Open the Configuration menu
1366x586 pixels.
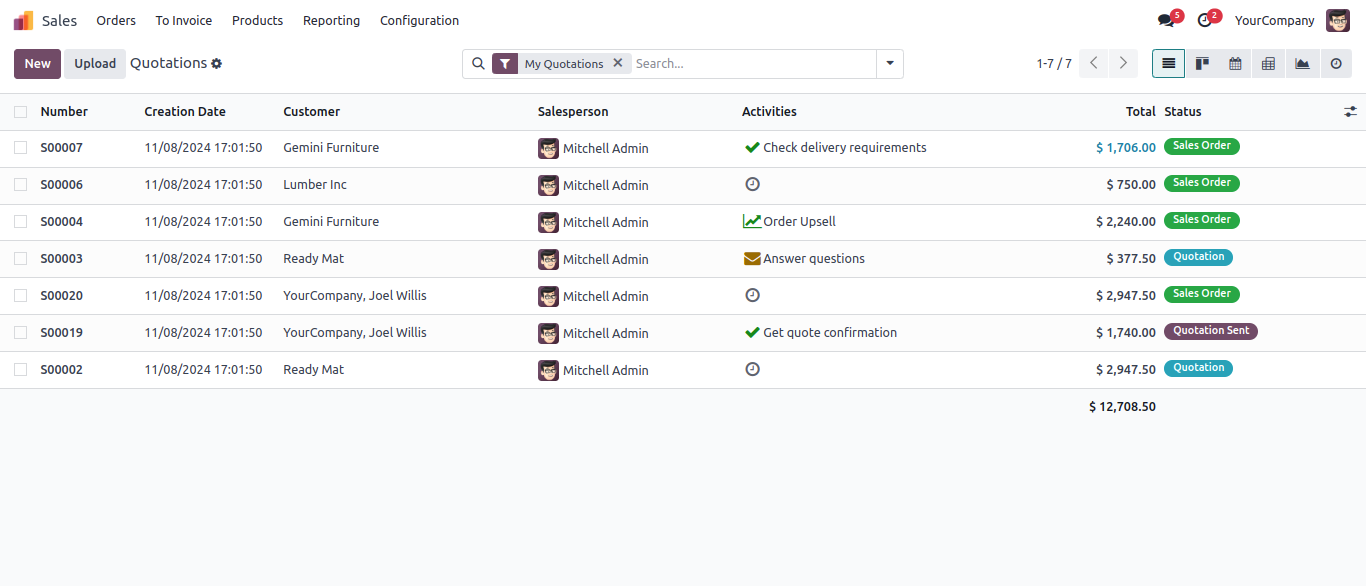(419, 21)
